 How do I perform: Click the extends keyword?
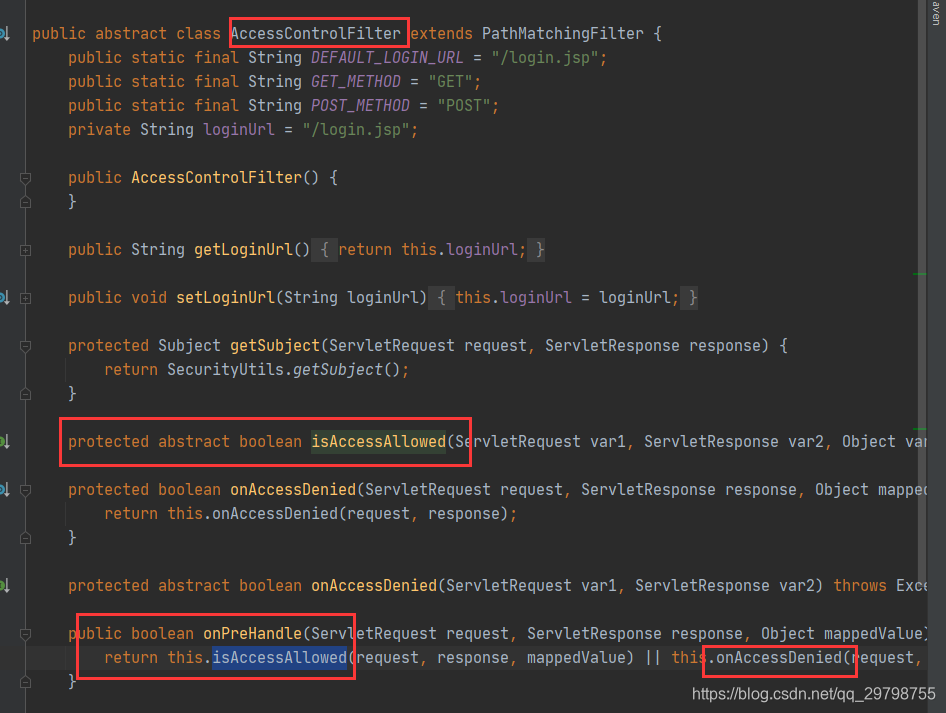pyautogui.click(x=441, y=34)
